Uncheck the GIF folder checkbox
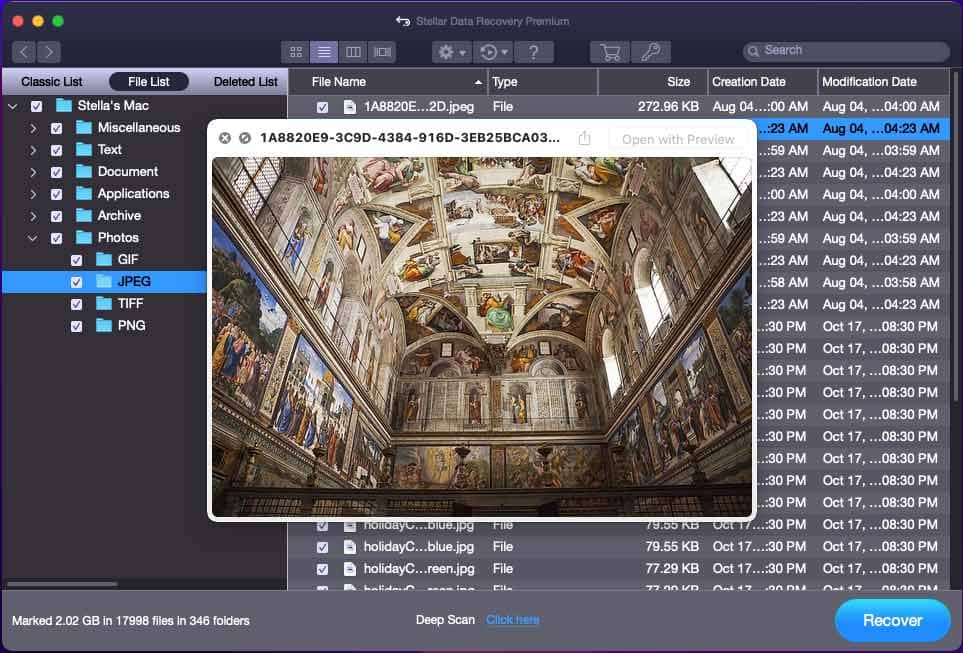Image resolution: width=963 pixels, height=653 pixels. click(76, 260)
